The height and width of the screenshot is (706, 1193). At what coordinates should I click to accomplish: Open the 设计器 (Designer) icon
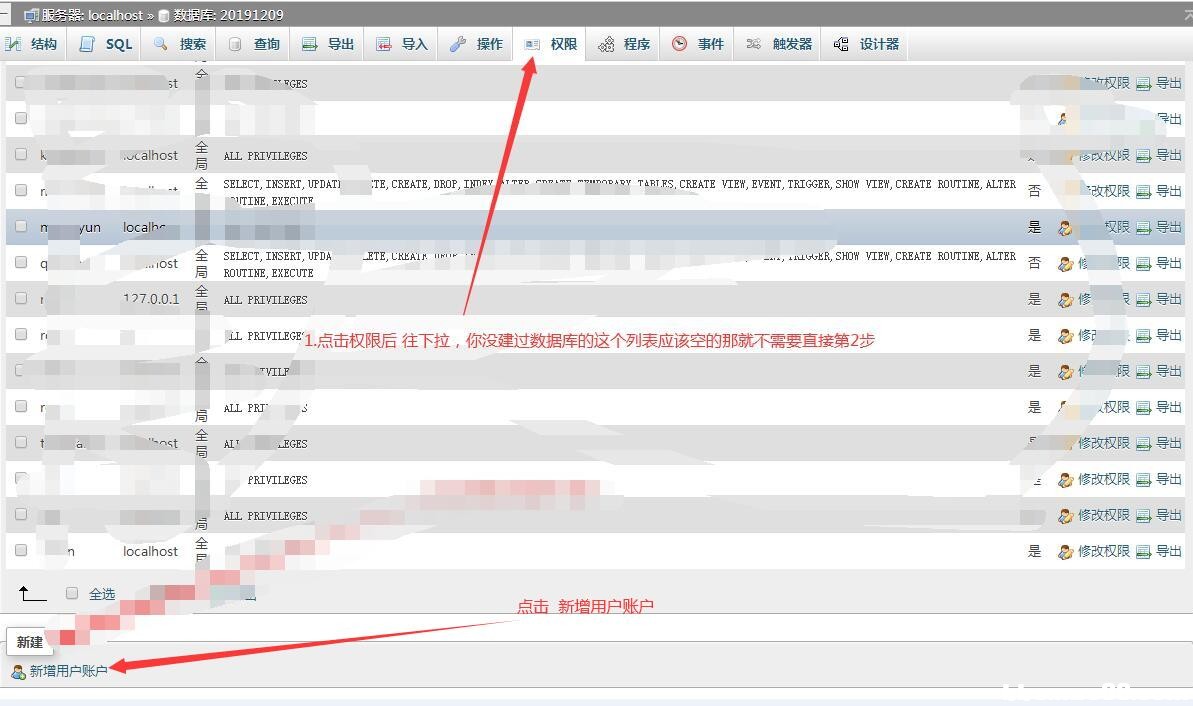click(841, 44)
